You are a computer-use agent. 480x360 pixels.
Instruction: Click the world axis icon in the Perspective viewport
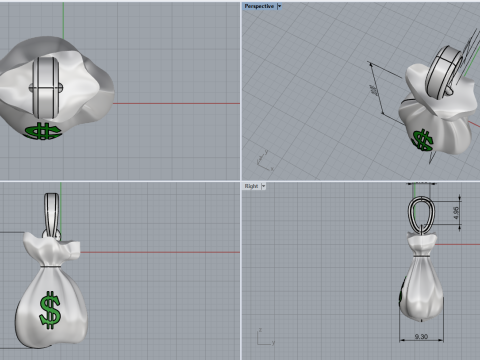click(265, 160)
